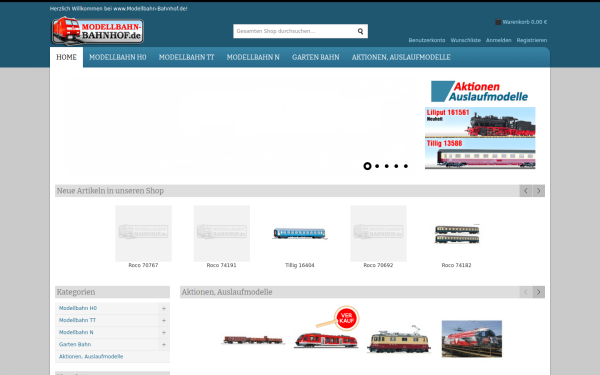Click the Roco 70767 product name
600x375 pixels.
[143, 265]
